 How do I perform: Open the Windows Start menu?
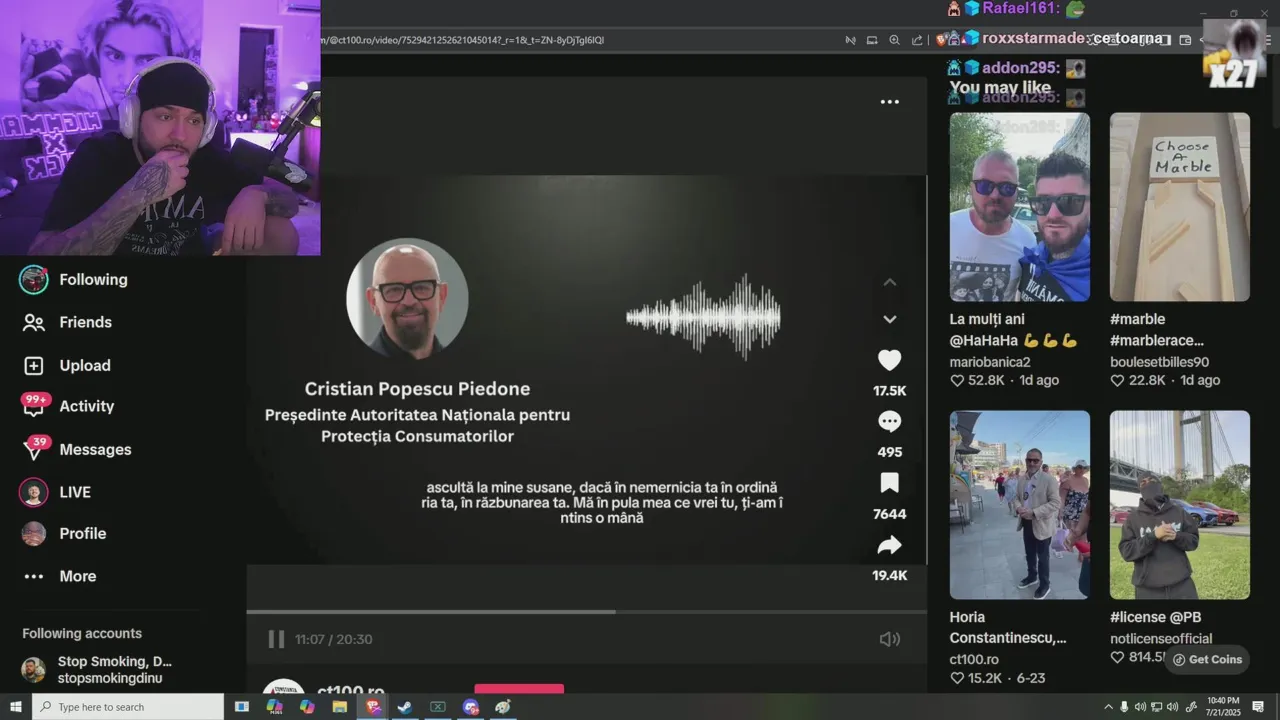tap(15, 707)
